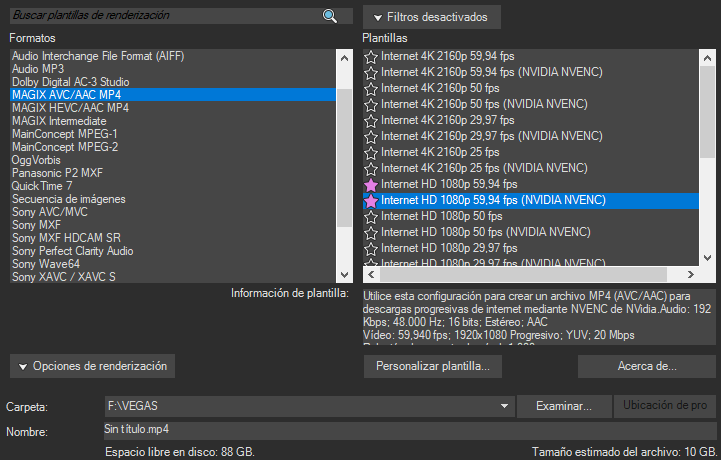Screen dimensions: 721x460
Task: Toggle favorite star for Internet HD 1080p 50 fps
Action: [x=371, y=217]
